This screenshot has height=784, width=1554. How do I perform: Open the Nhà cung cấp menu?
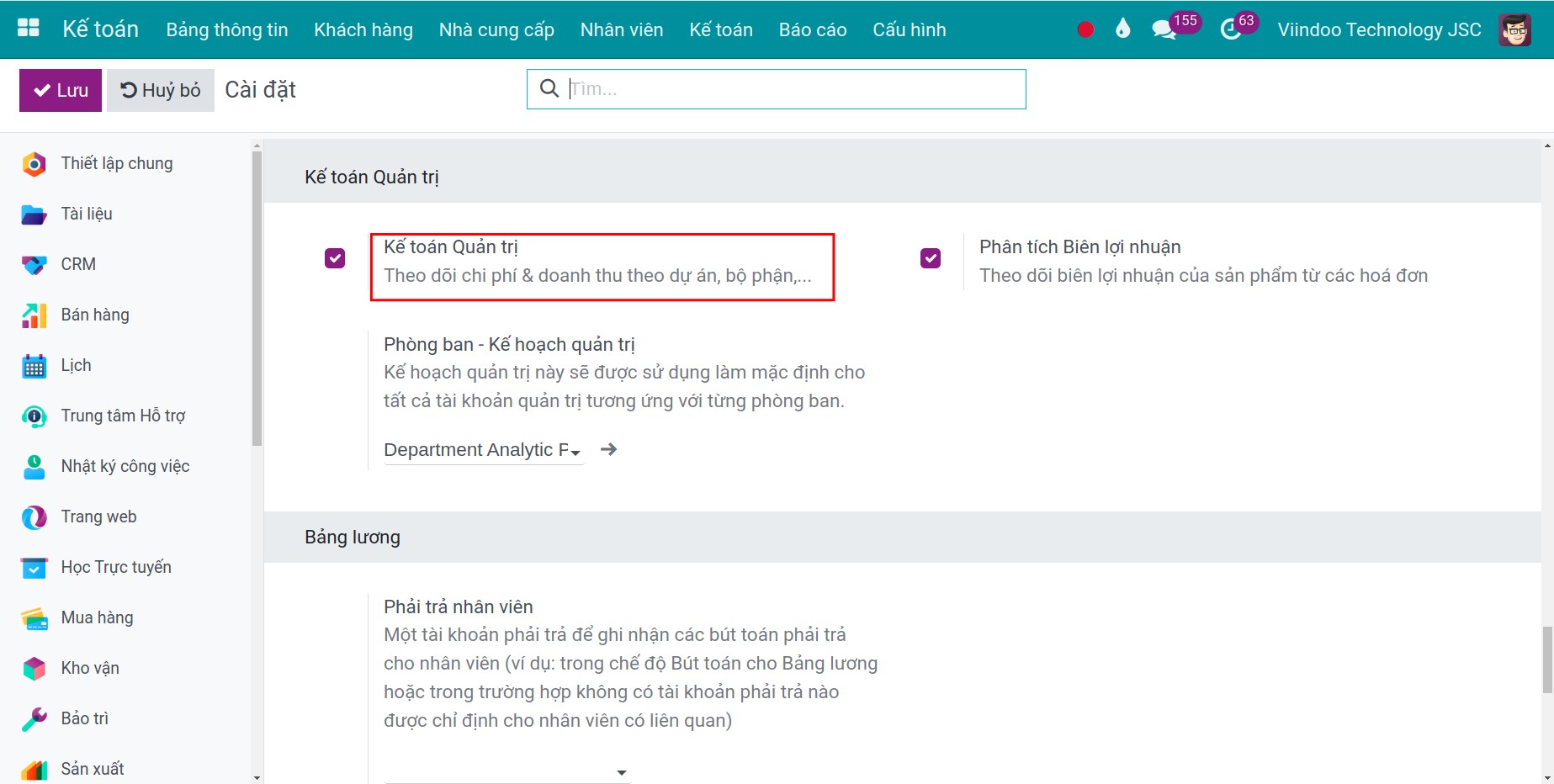pyautogui.click(x=496, y=29)
